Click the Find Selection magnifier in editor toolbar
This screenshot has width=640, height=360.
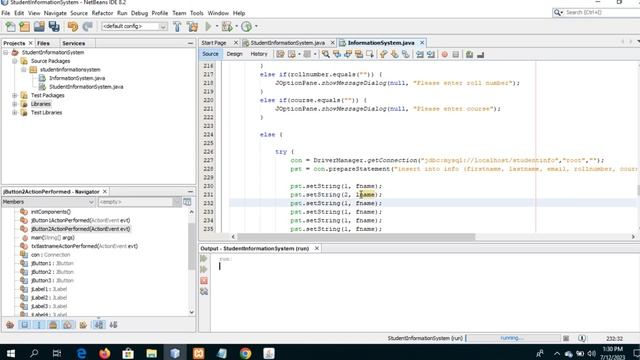click(x=326, y=54)
